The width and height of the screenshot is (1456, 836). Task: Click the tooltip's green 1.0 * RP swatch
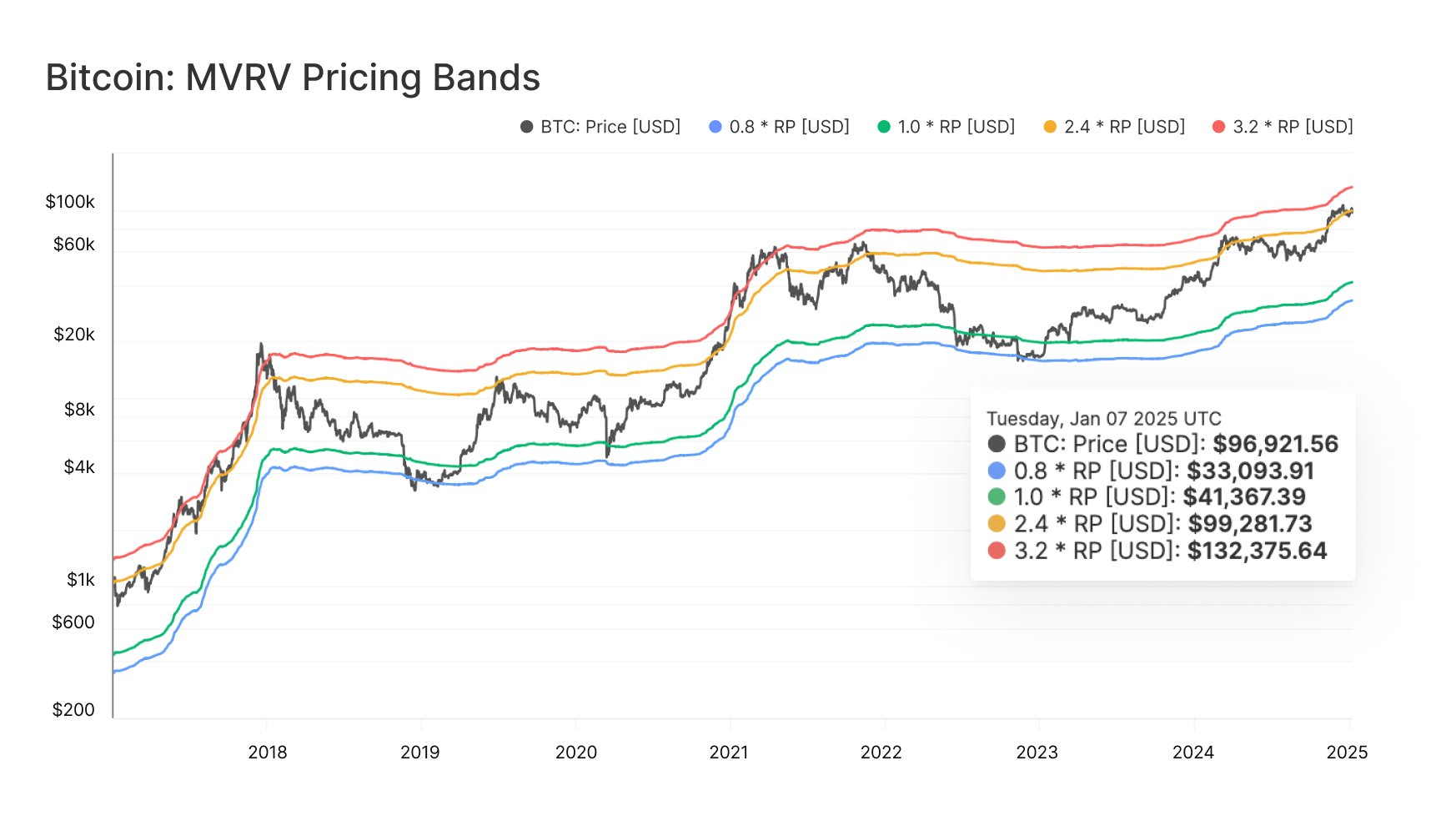(x=997, y=497)
